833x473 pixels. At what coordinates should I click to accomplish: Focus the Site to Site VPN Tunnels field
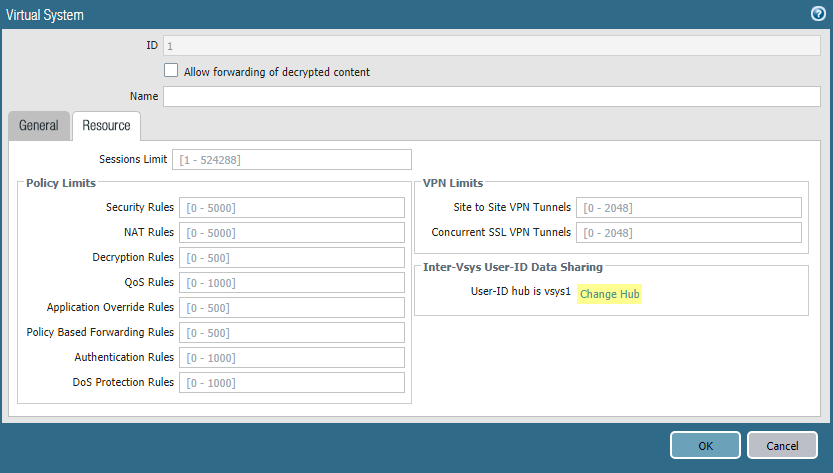[x=688, y=207]
